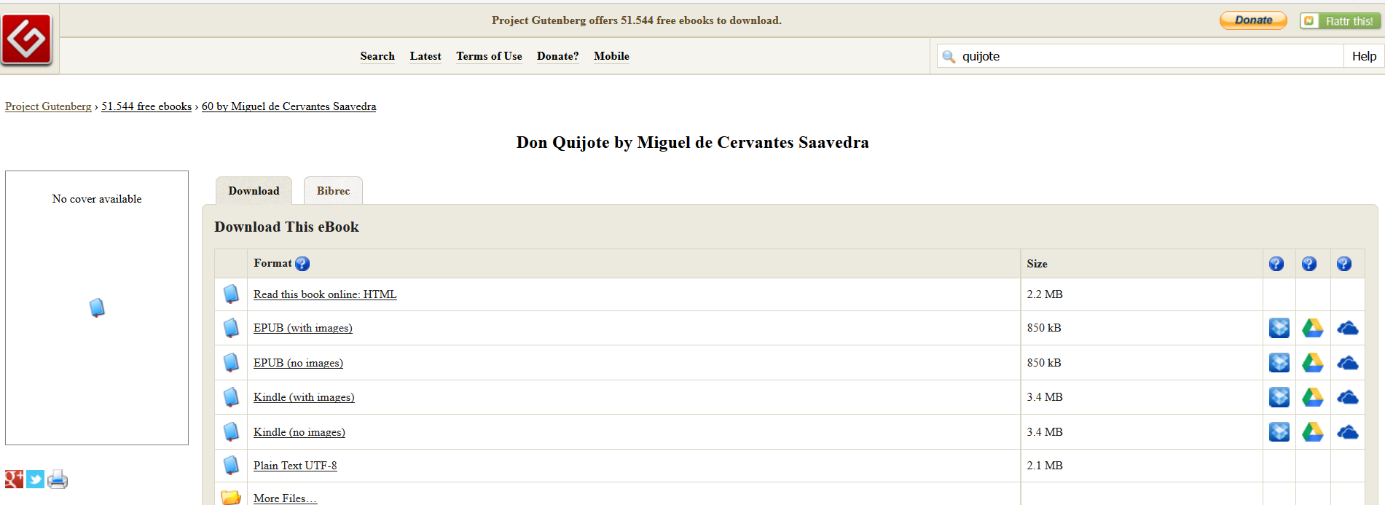Click the printer icon to print page
Screen dimensions: 1385x505
[x=58, y=480]
